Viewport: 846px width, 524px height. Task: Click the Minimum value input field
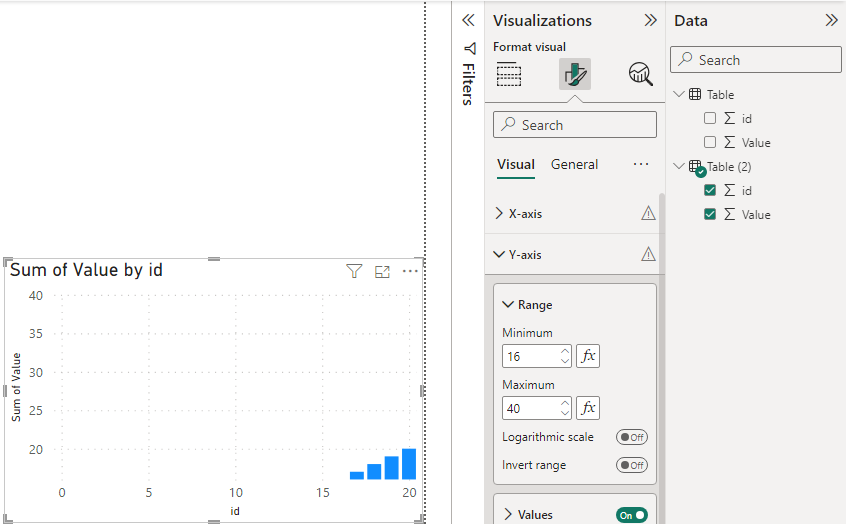click(531, 356)
